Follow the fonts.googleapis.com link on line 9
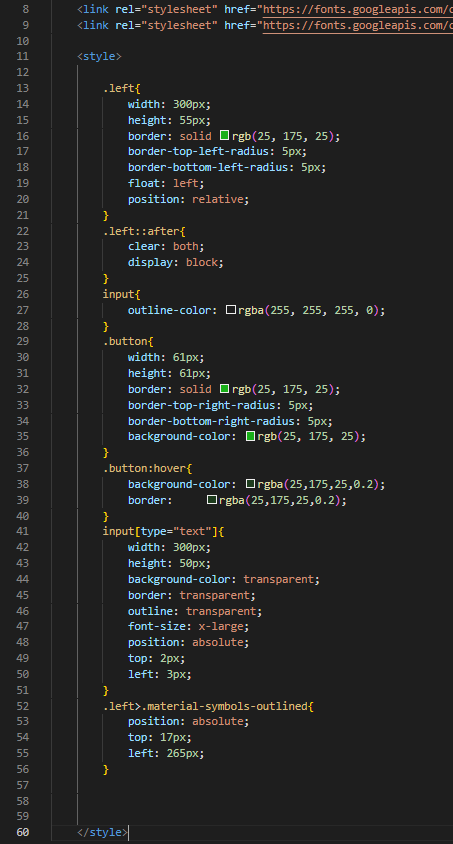 (x=358, y=25)
